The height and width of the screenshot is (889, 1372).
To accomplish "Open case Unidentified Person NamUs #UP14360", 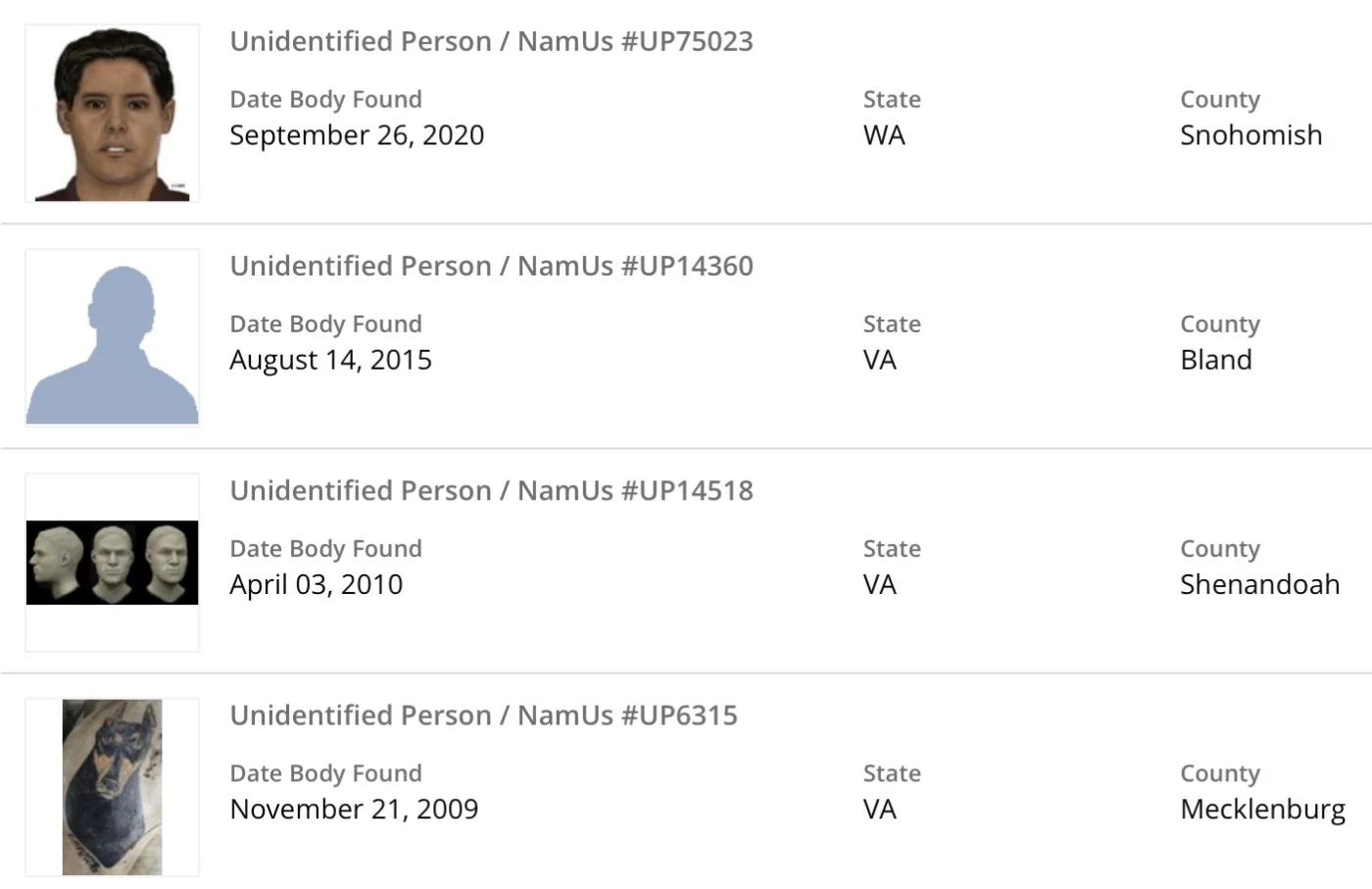I will pos(491,266).
